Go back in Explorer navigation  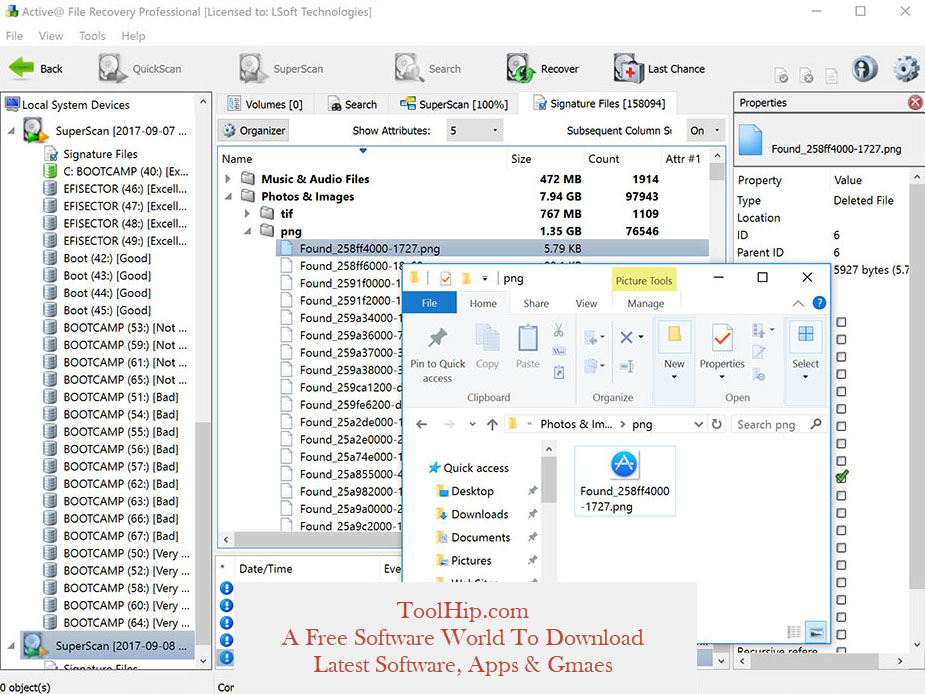pyautogui.click(x=421, y=424)
